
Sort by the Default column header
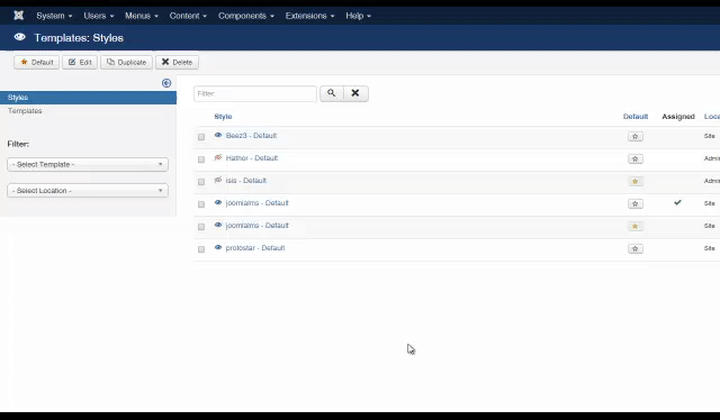click(636, 117)
